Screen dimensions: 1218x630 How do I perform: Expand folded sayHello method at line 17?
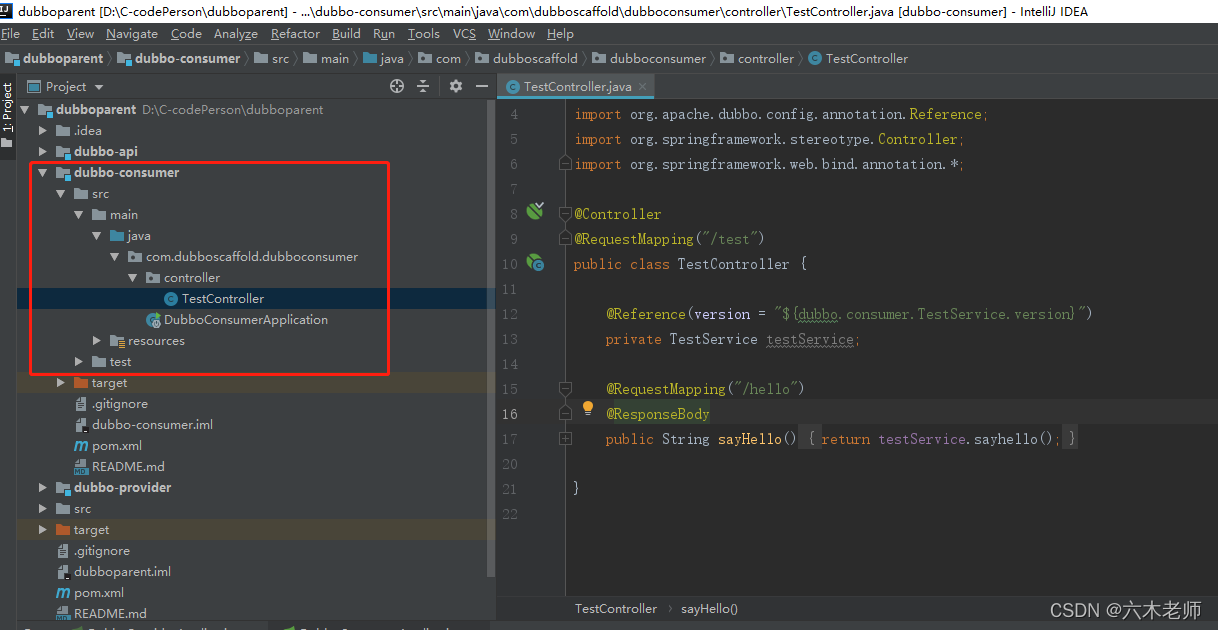coord(565,438)
